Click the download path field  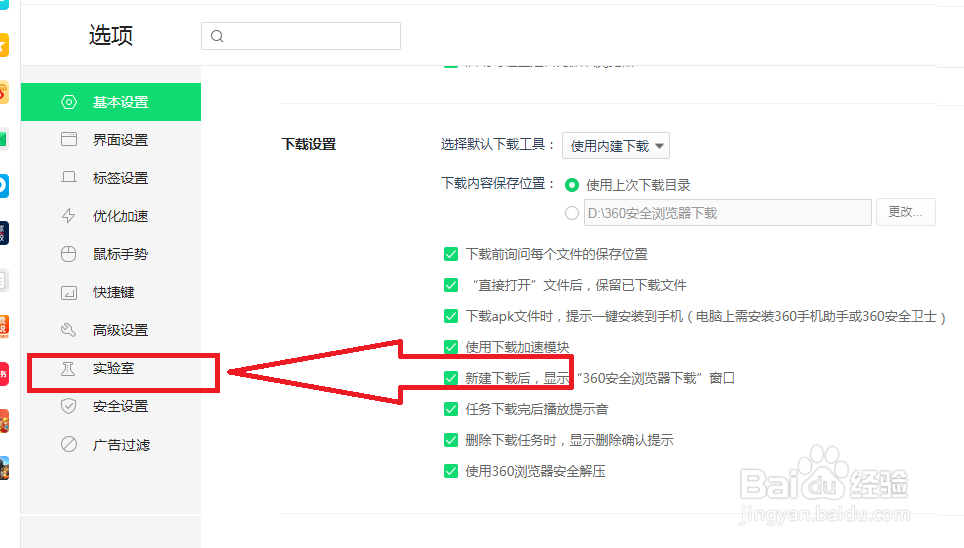tap(728, 213)
